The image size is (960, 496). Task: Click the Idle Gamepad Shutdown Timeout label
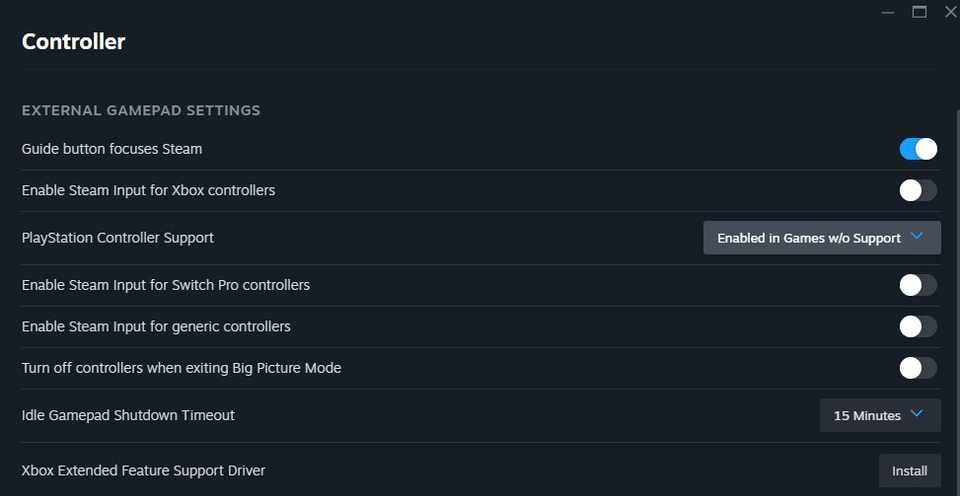[x=128, y=415]
